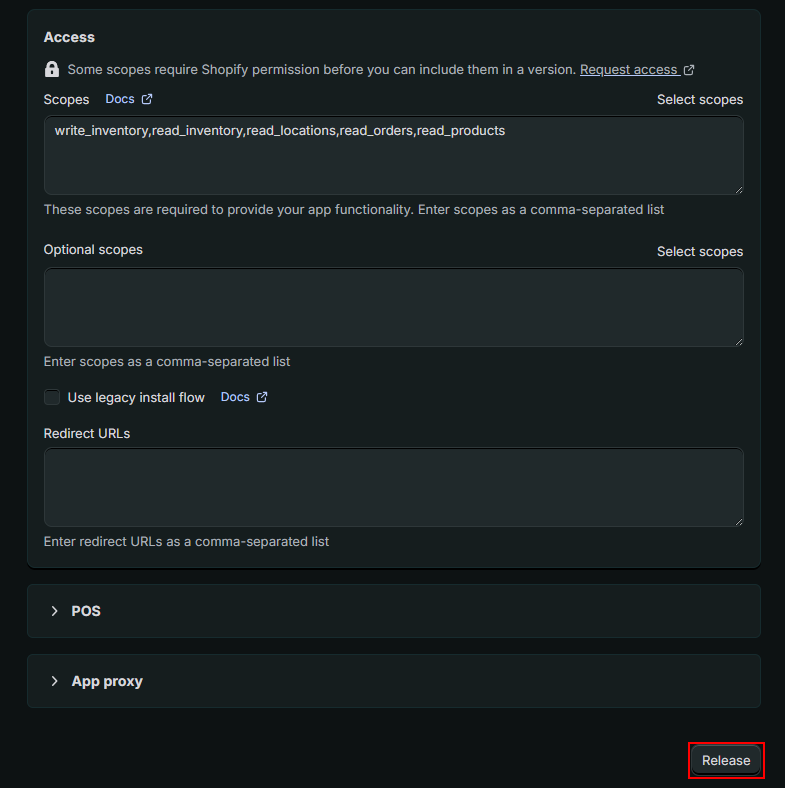
Task: Open Request access external link icon
Action: pos(689,70)
